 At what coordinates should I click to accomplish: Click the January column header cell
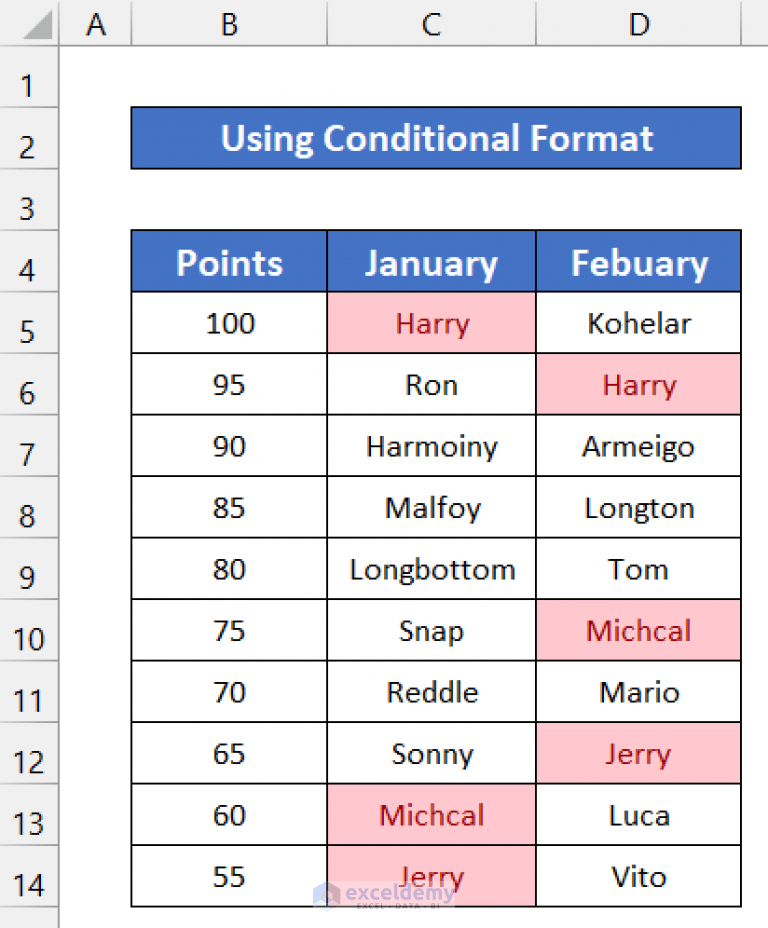[431, 262]
